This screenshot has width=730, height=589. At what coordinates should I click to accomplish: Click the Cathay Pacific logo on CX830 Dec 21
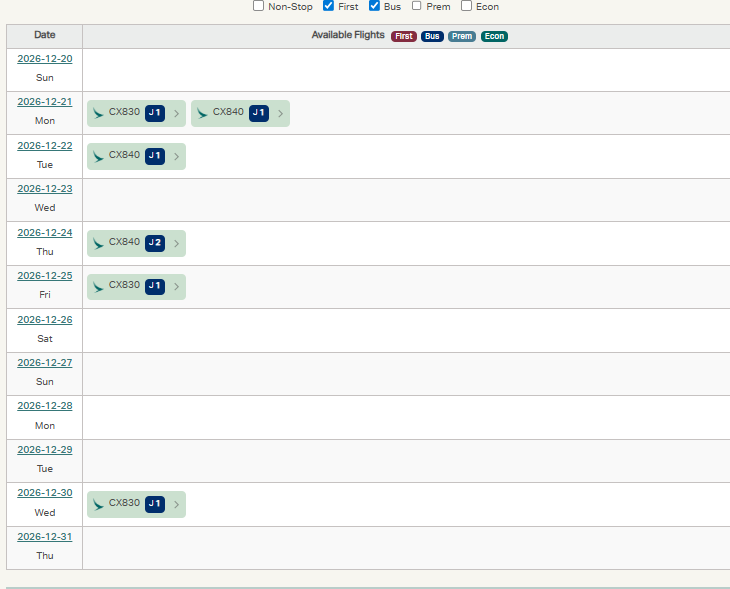[98, 113]
